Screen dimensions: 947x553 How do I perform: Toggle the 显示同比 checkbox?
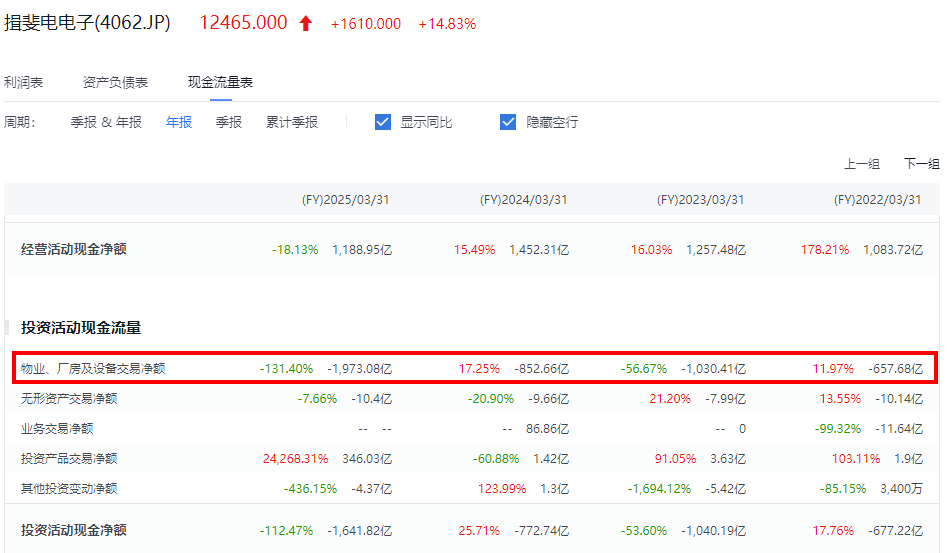[383, 122]
